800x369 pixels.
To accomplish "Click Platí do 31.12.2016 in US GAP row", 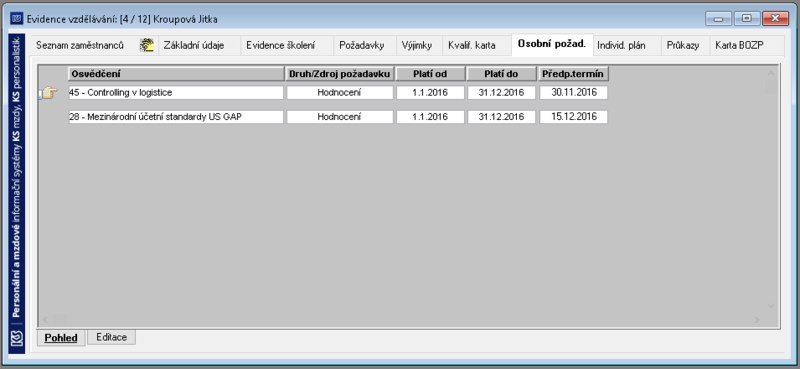I will pos(501,117).
